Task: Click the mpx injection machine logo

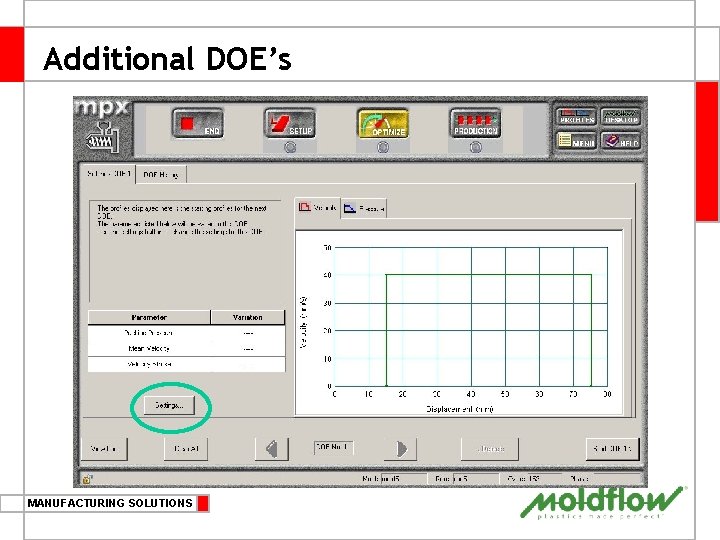Action: pos(103,127)
